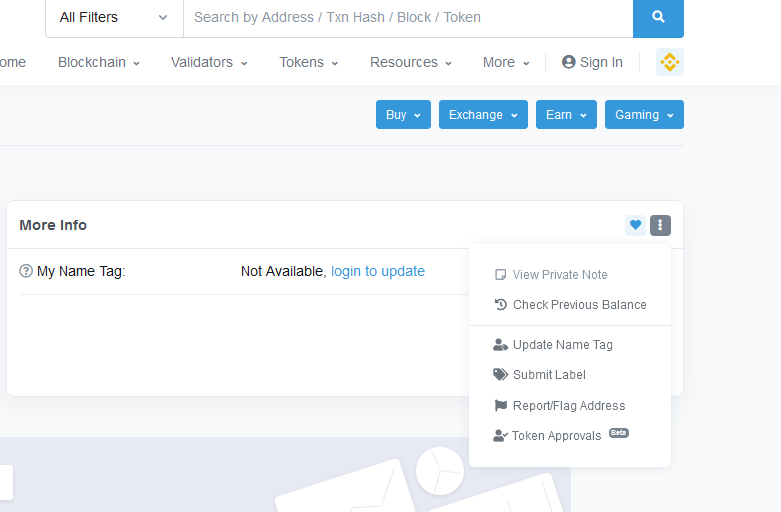
Task: Open the BNB chain logo icon button
Action: click(x=669, y=62)
